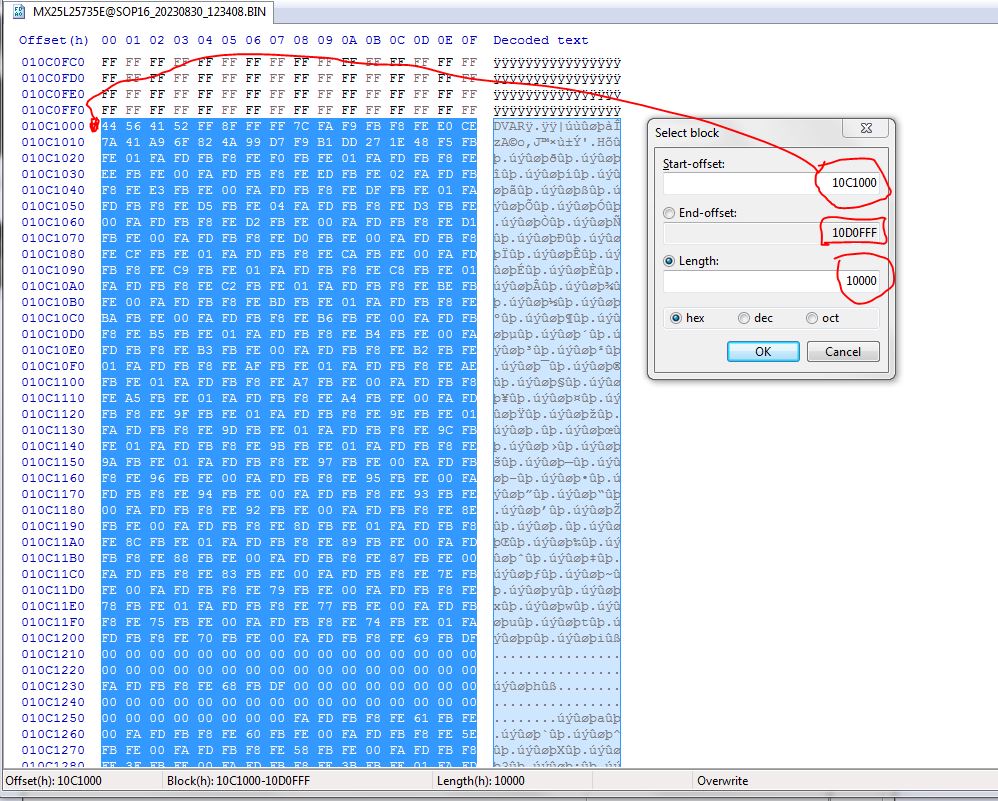The width and height of the screenshot is (998, 801).
Task: Select the End-offset radio button
Action: (668, 213)
